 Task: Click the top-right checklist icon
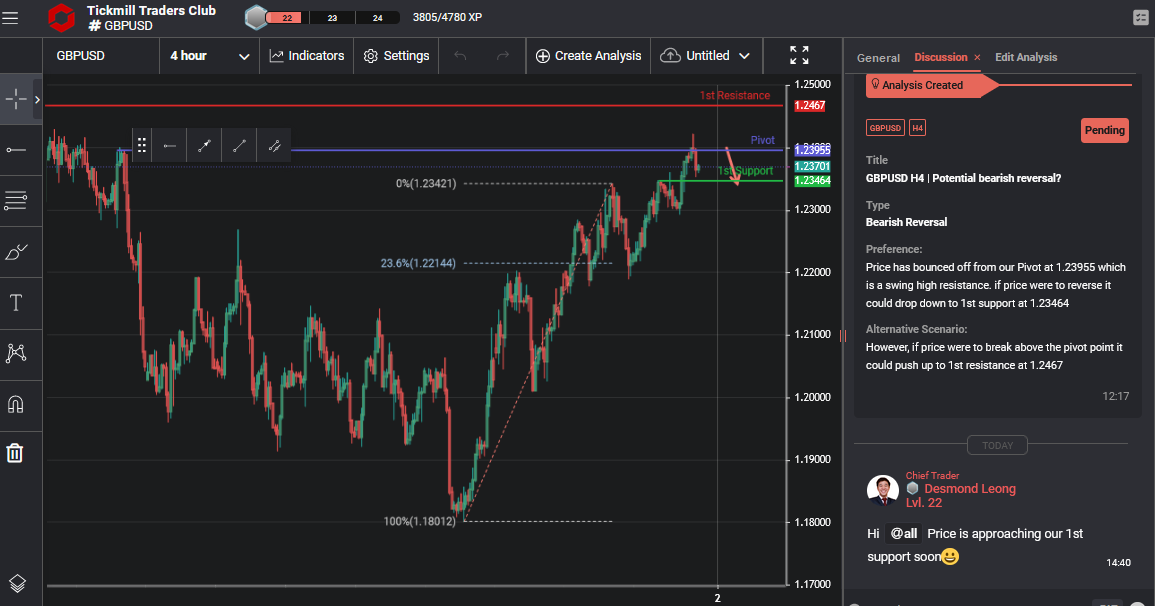click(x=1140, y=18)
